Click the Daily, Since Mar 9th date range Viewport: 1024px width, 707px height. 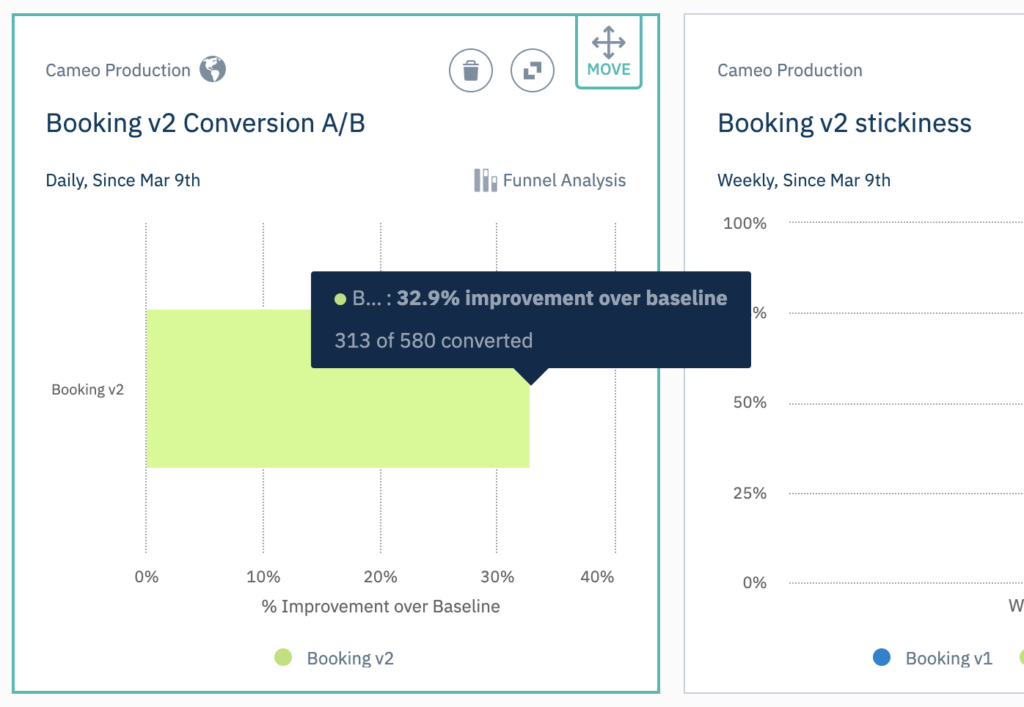click(123, 181)
